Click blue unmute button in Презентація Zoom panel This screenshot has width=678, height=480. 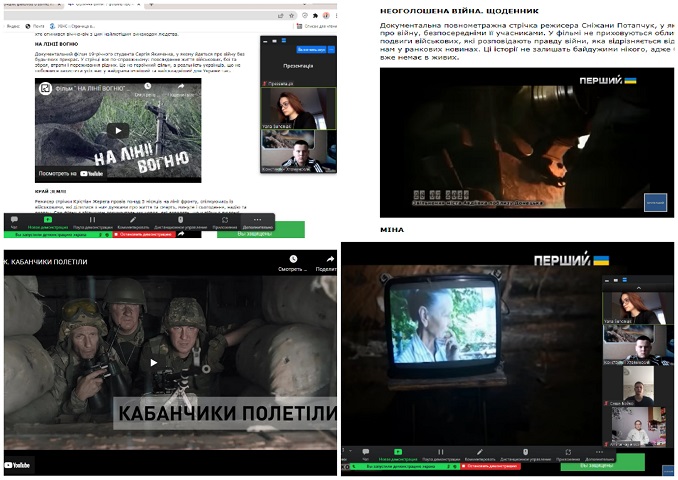coord(311,50)
